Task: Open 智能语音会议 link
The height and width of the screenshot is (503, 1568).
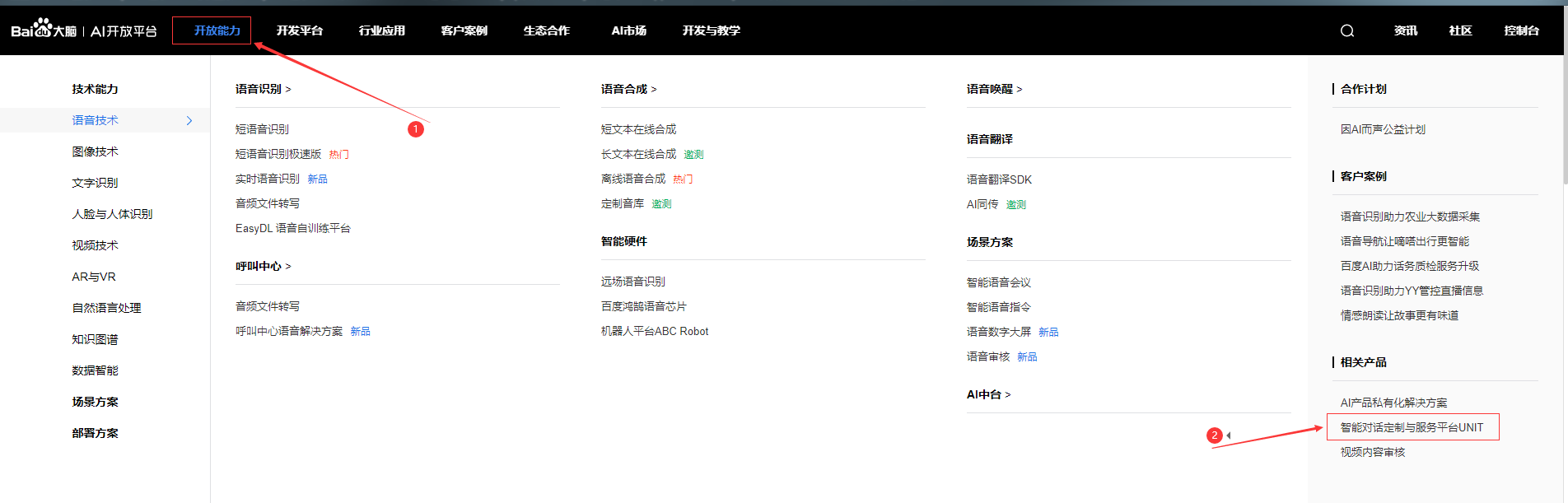Action: 999,282
